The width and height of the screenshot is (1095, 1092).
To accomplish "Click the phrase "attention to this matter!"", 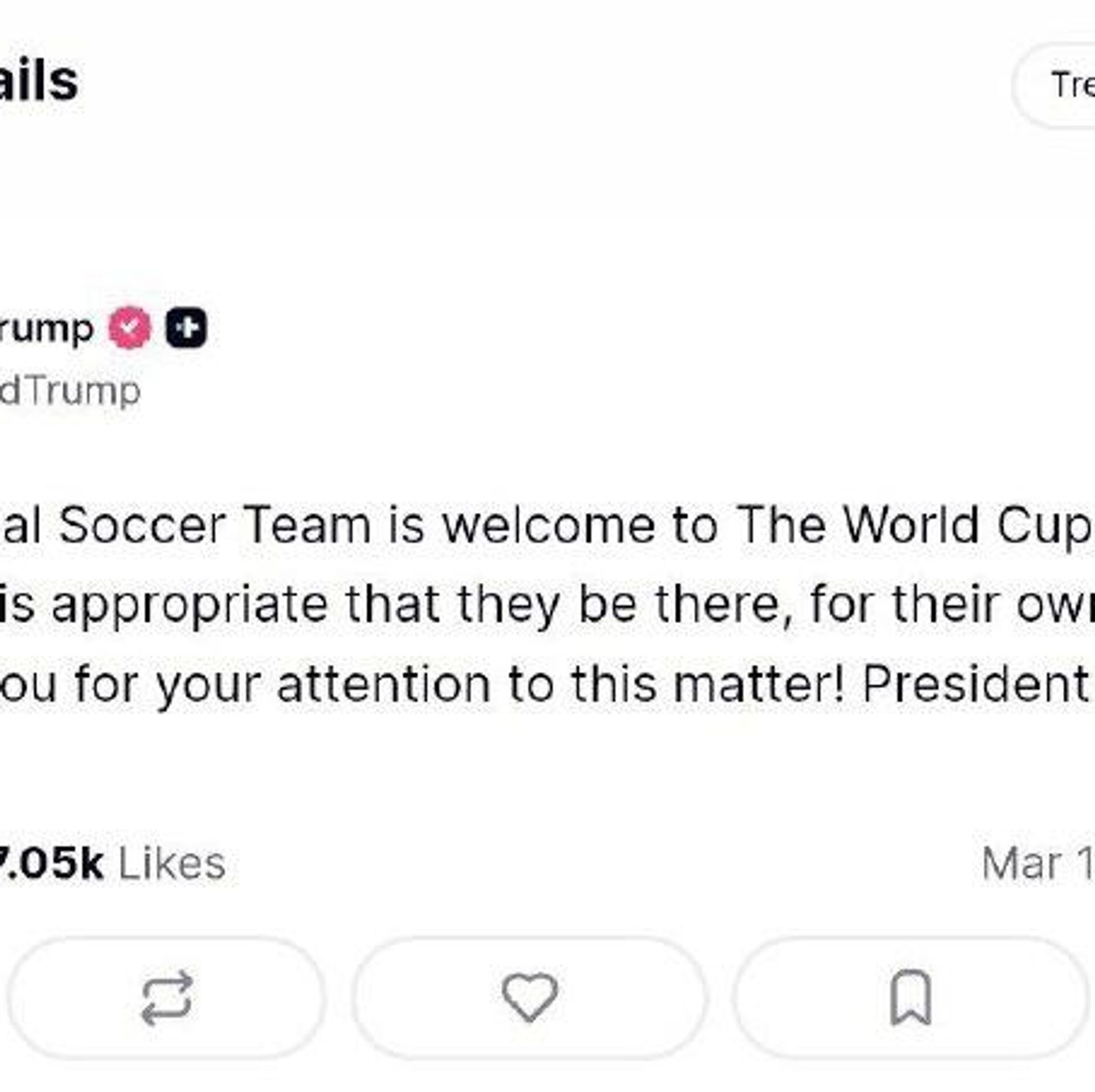I will (x=560, y=684).
